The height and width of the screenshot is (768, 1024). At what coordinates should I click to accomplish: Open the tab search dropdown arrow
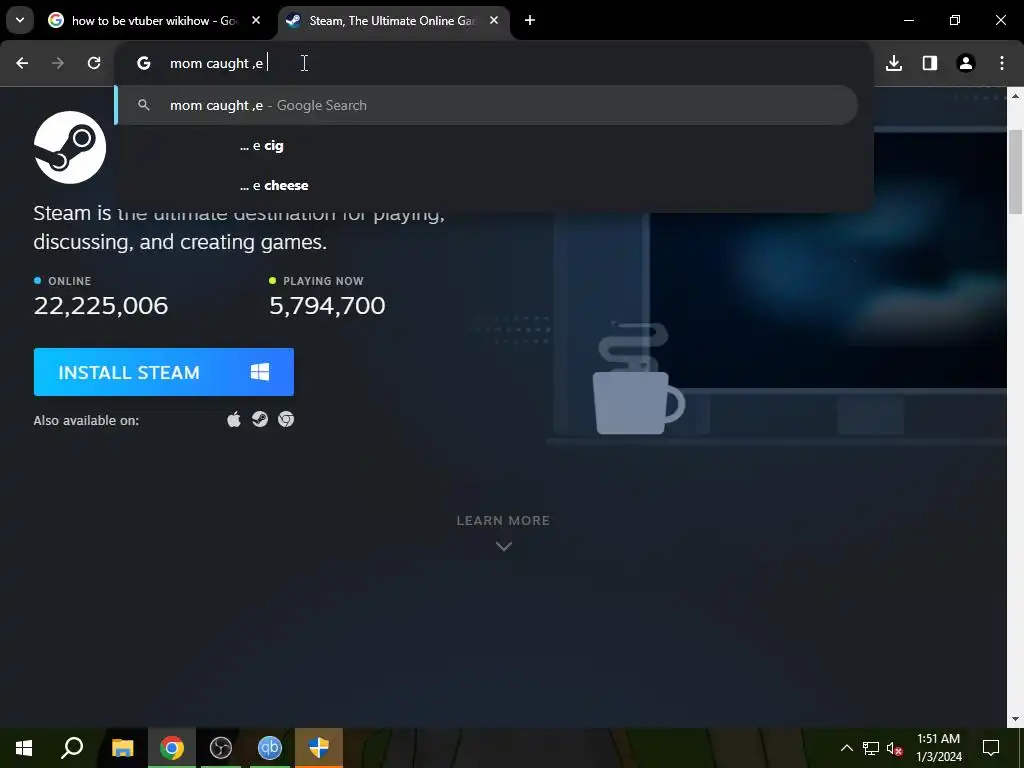coord(20,20)
